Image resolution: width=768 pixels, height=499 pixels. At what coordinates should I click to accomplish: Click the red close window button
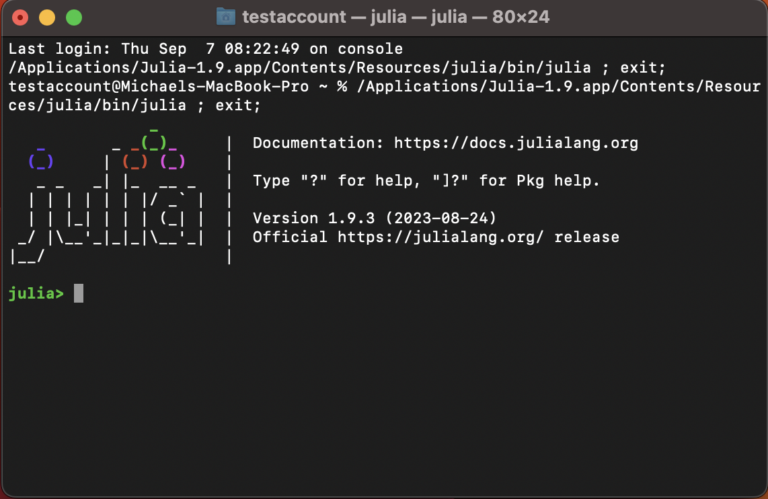coord(20,18)
